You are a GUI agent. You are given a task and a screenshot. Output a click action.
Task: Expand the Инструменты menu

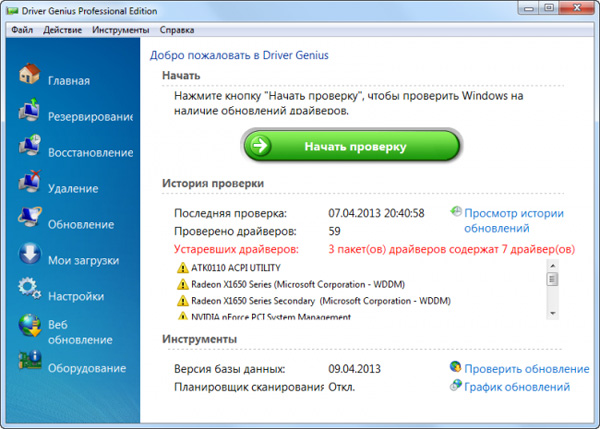(120, 30)
